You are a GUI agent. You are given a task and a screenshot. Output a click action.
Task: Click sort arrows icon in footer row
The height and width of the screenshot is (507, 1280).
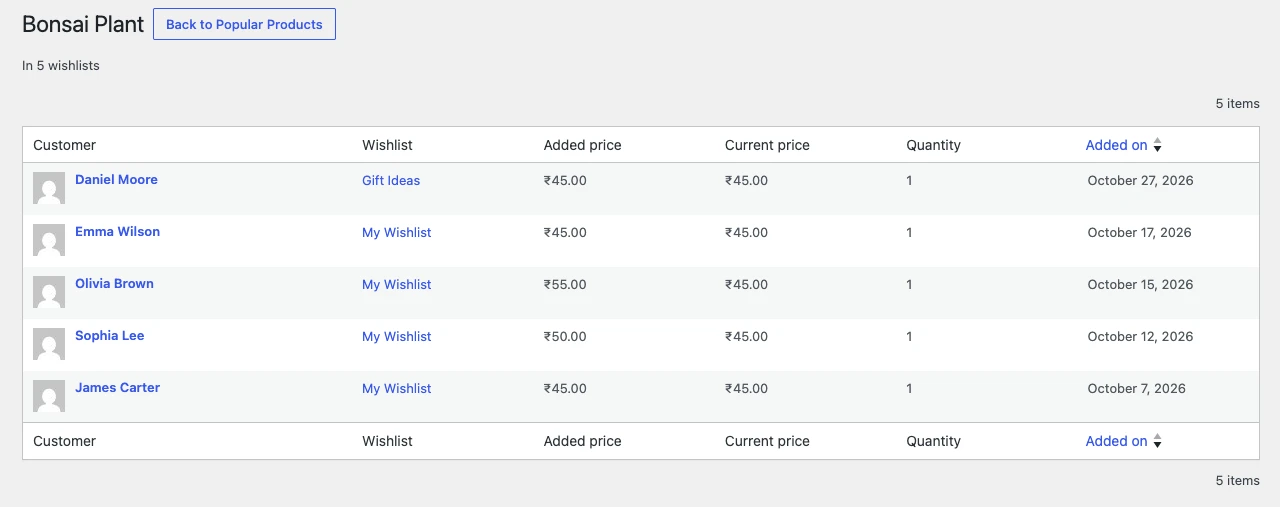pyautogui.click(x=1157, y=441)
